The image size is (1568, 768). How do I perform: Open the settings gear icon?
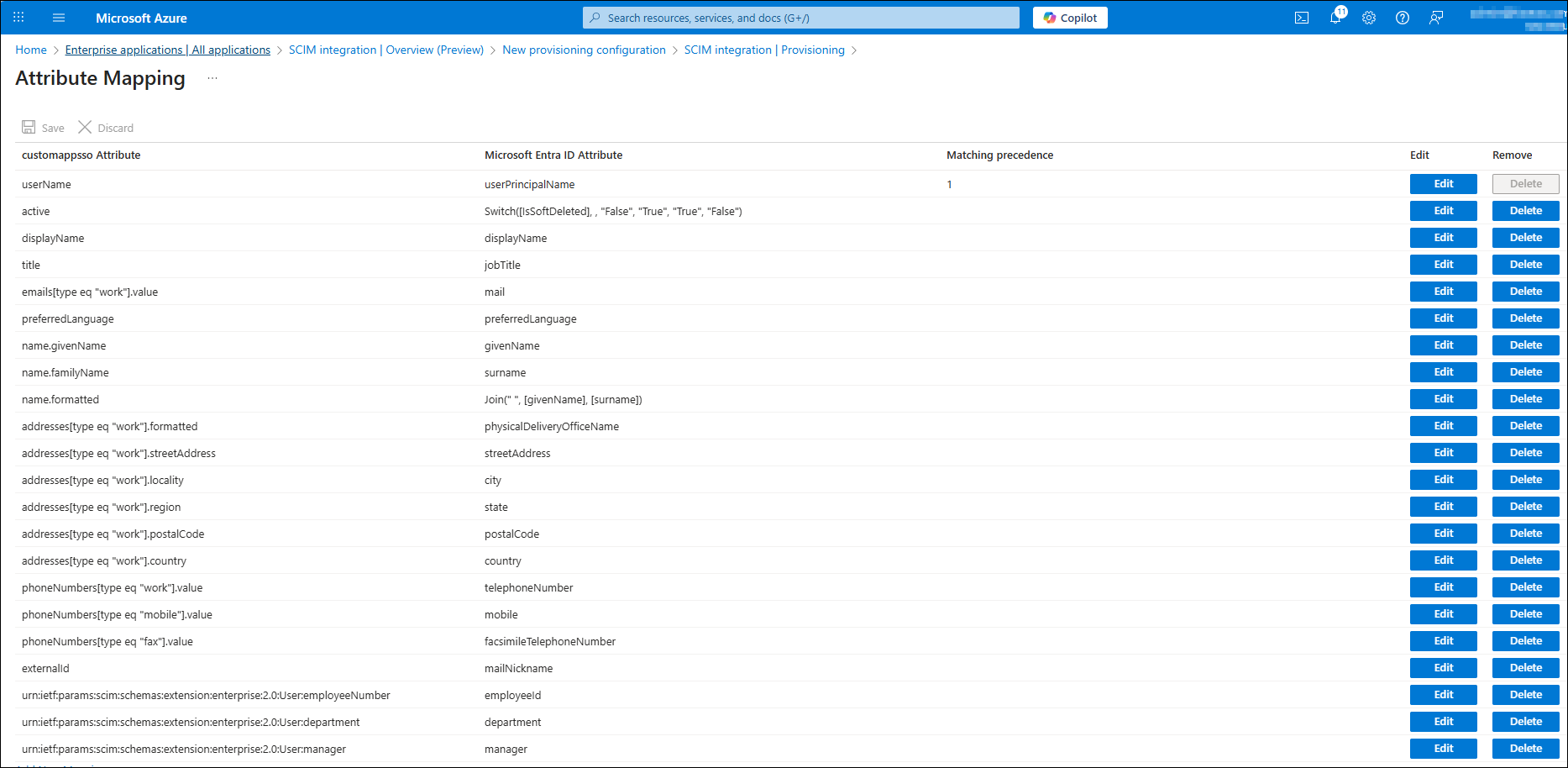coord(1369,18)
